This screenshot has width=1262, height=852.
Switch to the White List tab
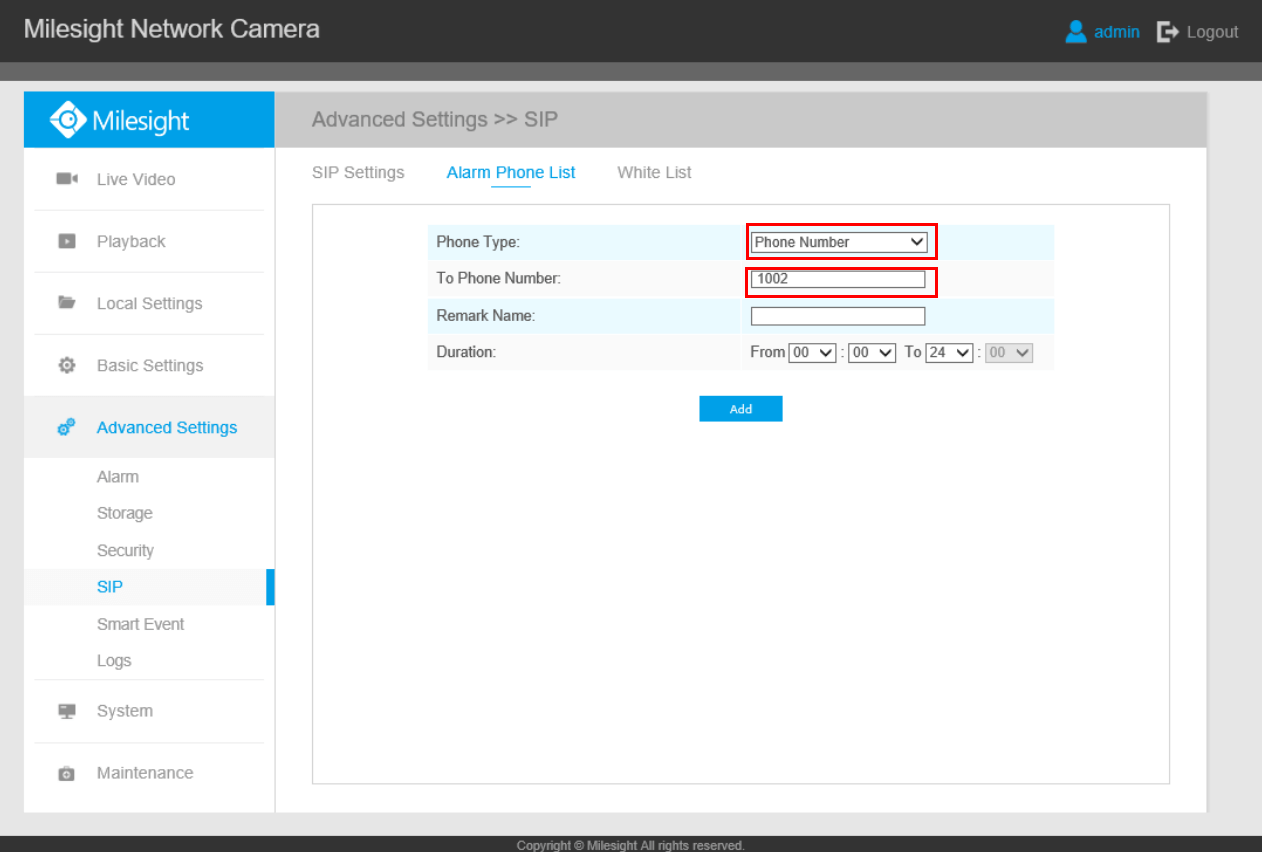[654, 172]
